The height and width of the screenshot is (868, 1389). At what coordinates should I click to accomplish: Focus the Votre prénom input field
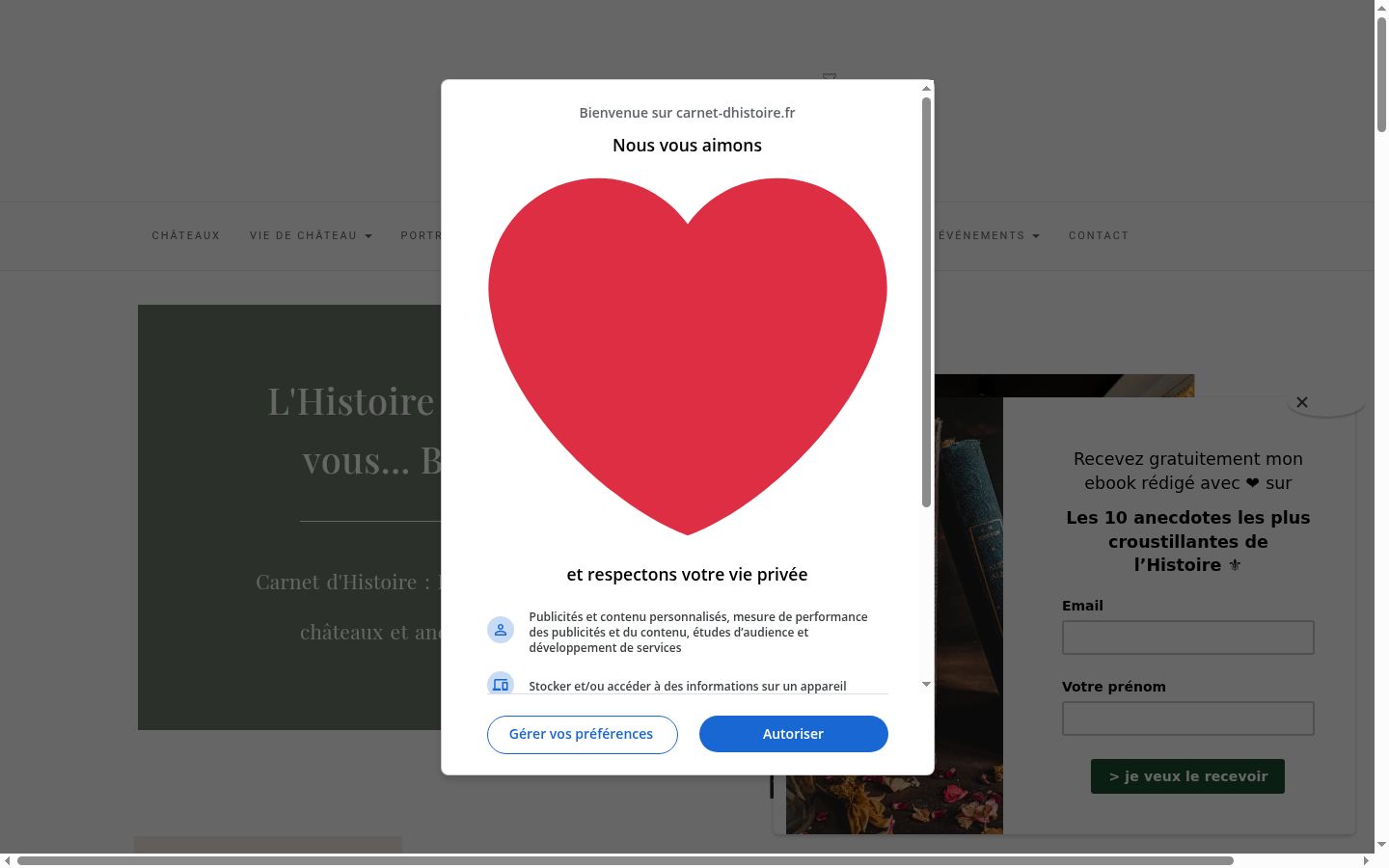tap(1187, 719)
